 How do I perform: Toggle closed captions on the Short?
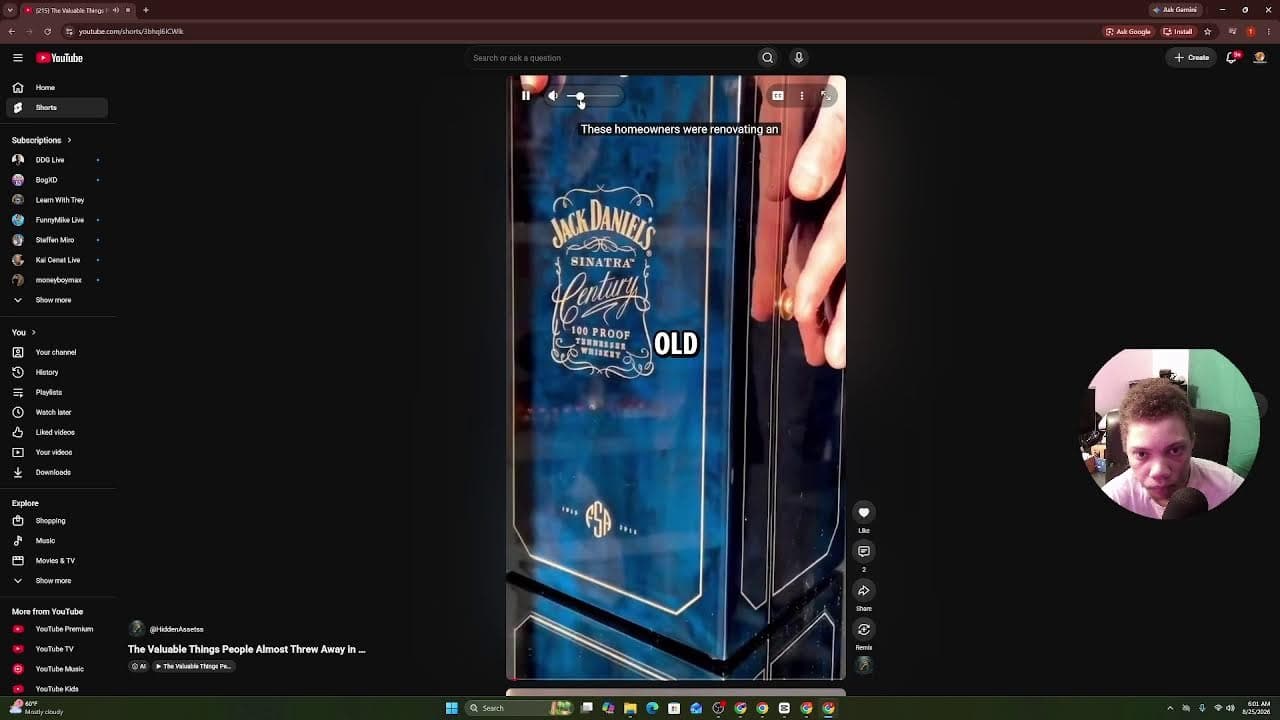tap(777, 96)
